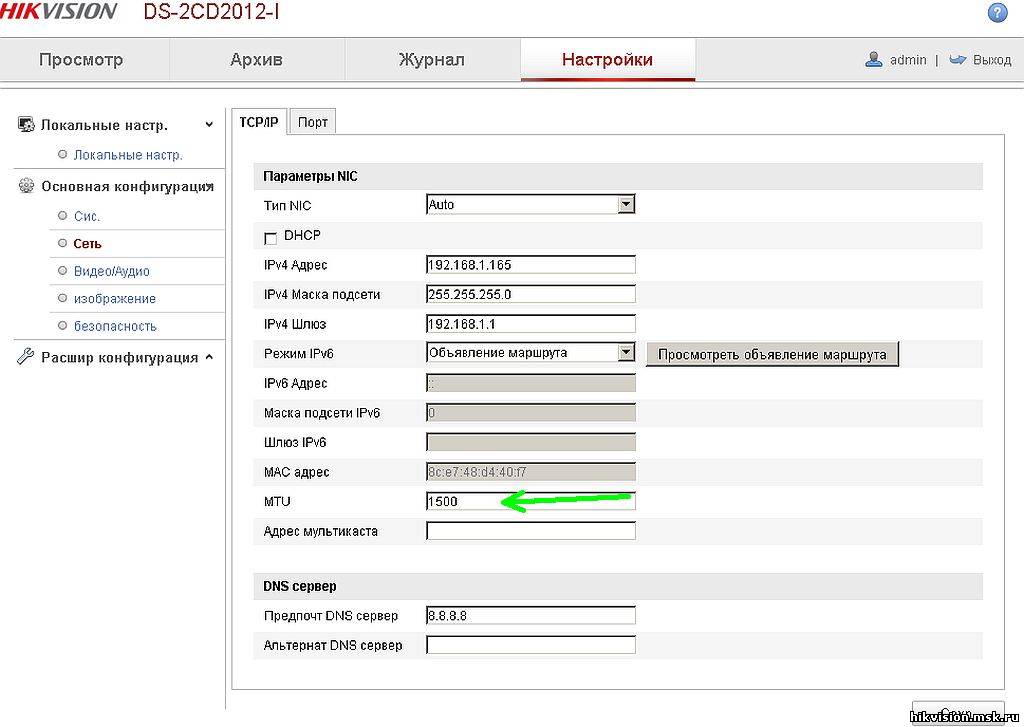Screen dimensions: 1024x727
Task: Click the disabled IPv6 Адрес field
Action: coord(530,383)
